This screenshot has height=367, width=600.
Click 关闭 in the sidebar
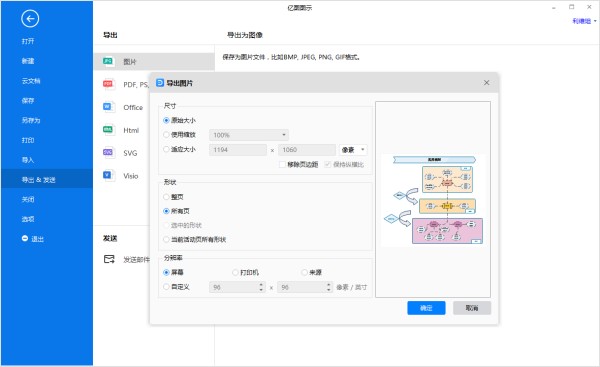click(28, 199)
